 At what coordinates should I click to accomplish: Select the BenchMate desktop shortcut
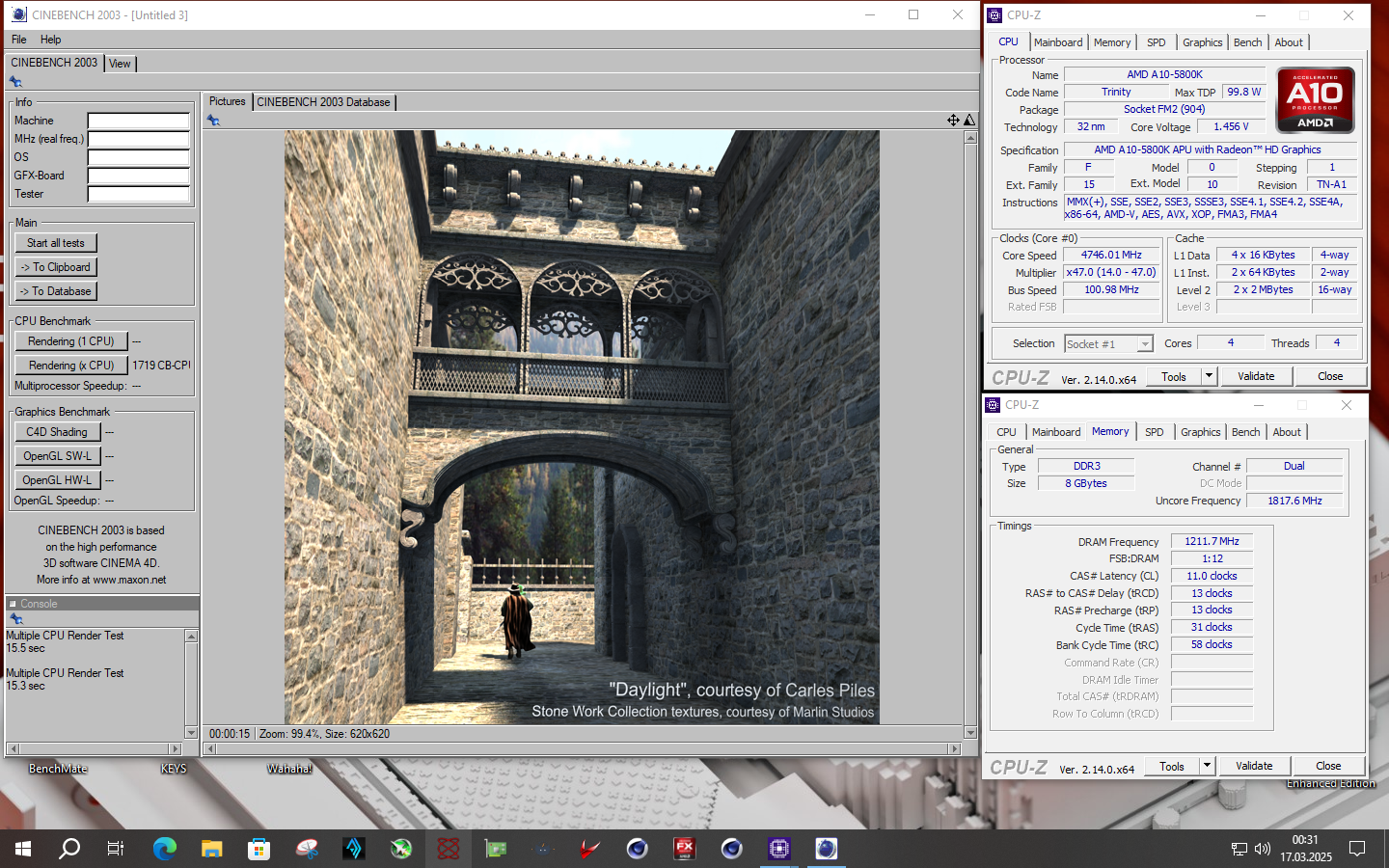point(58,769)
